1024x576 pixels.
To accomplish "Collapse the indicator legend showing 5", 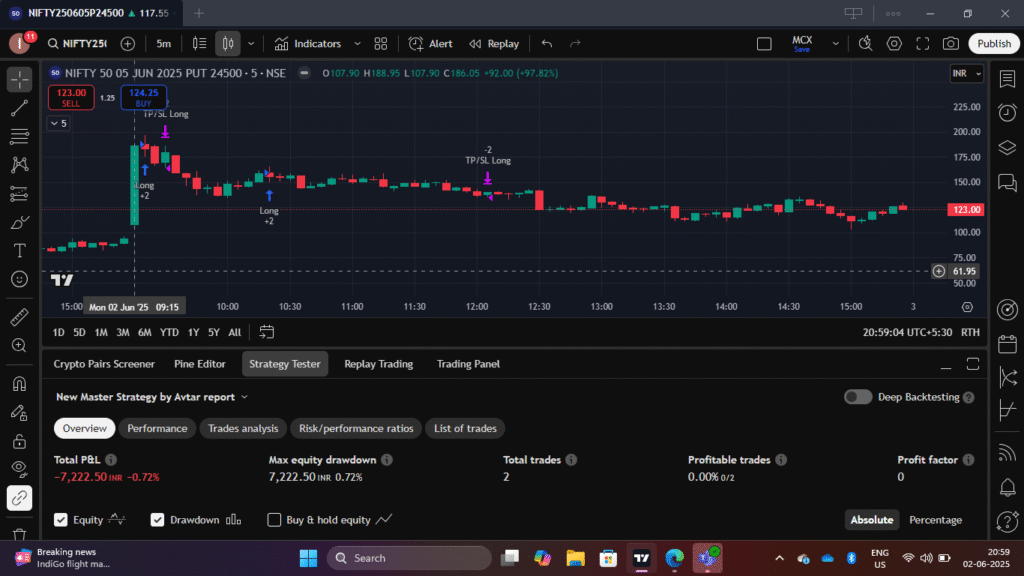I will pos(59,123).
